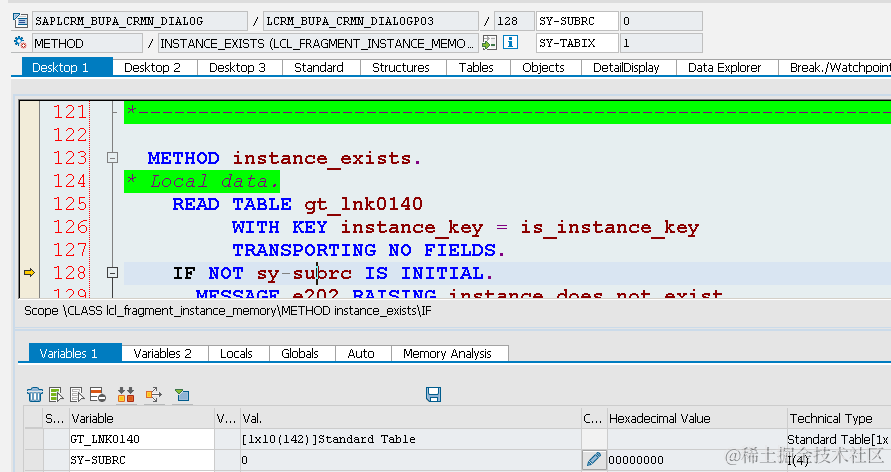The image size is (891, 472).
Task: Click the SY-SUBRC value 0 header field
Action: click(x=661, y=21)
